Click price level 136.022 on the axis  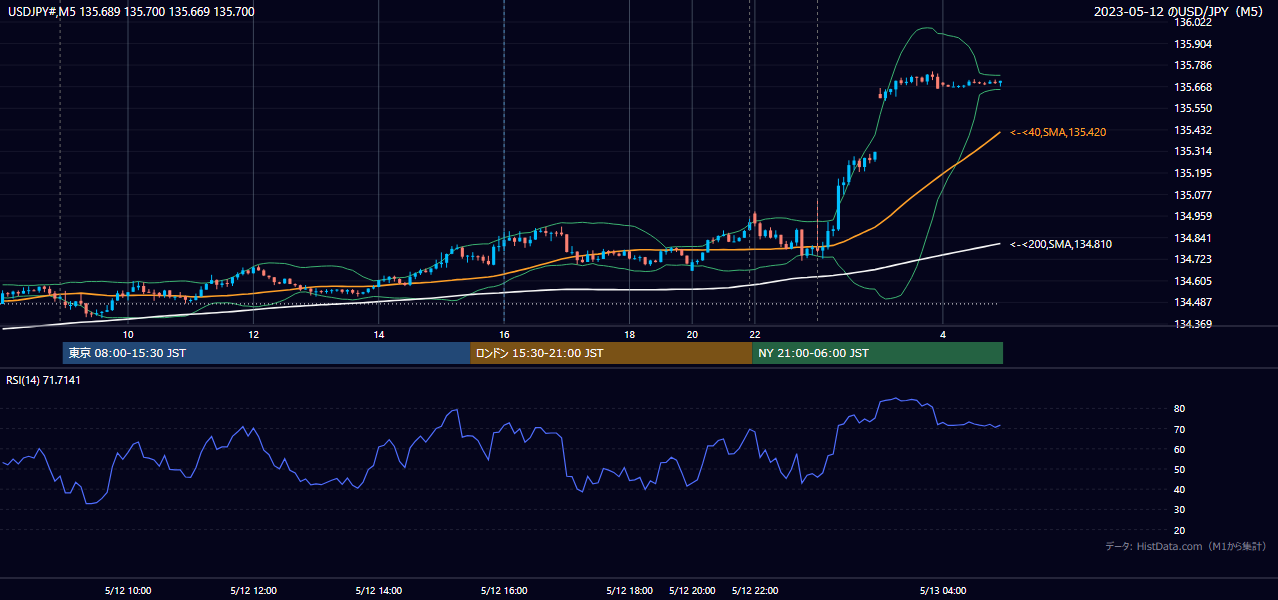[1193, 22]
